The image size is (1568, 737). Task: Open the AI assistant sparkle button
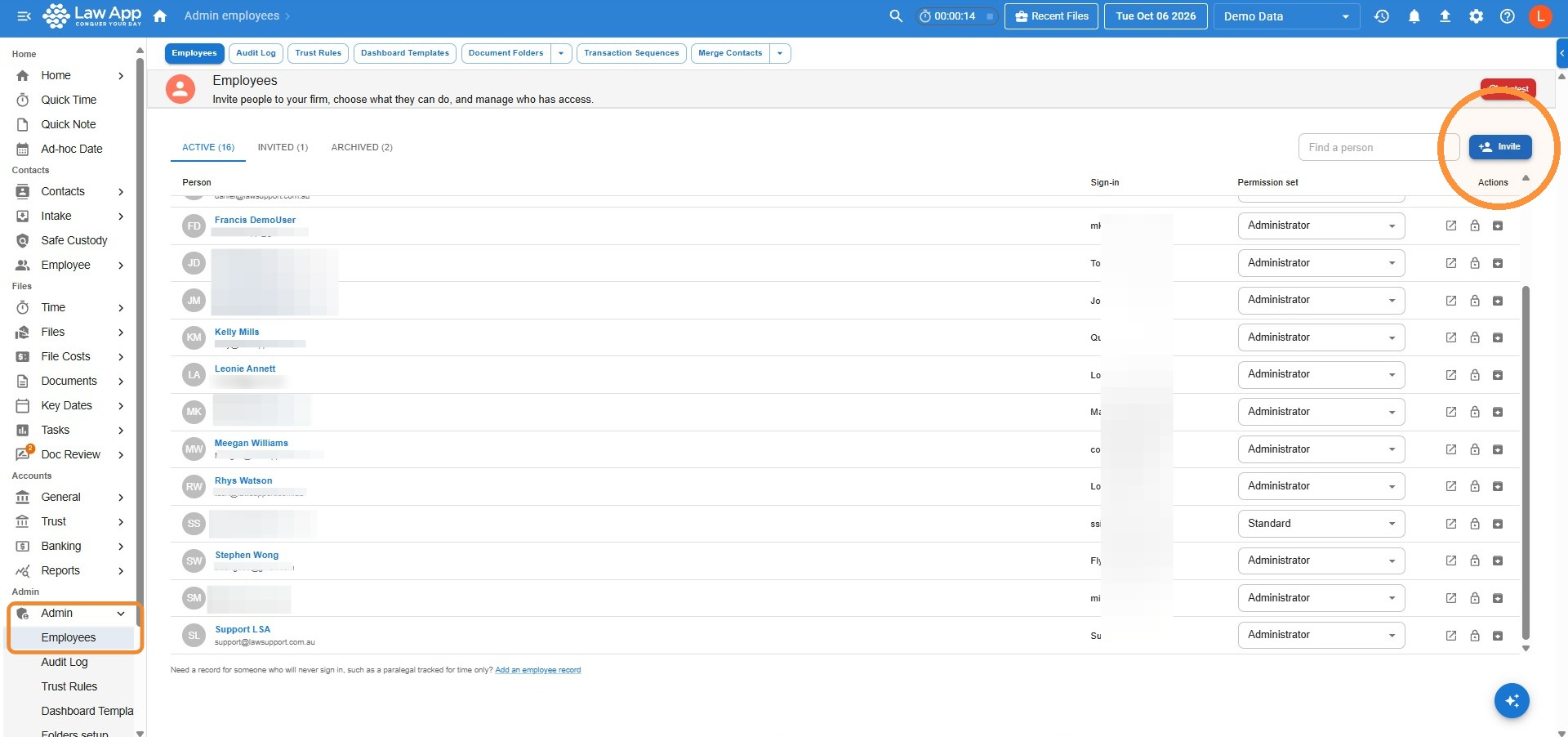pyautogui.click(x=1512, y=701)
